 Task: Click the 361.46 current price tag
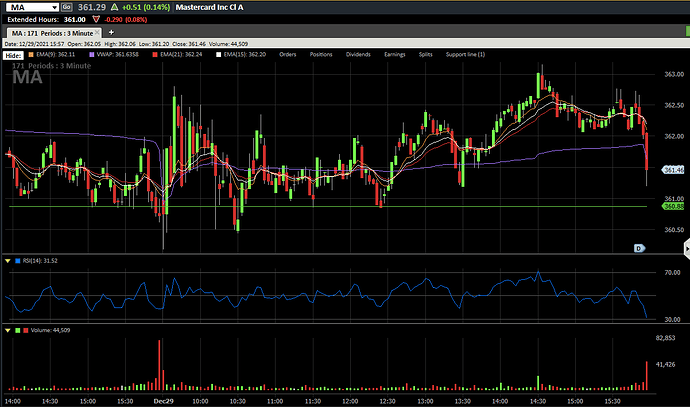(673, 170)
